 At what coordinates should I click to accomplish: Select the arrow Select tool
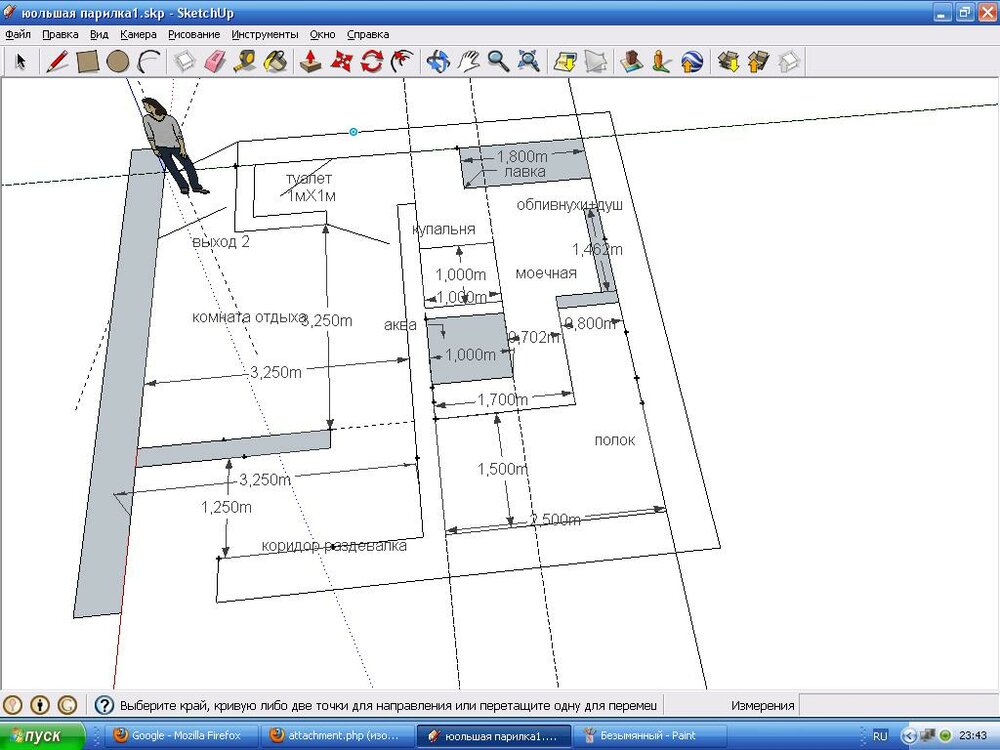(x=20, y=61)
